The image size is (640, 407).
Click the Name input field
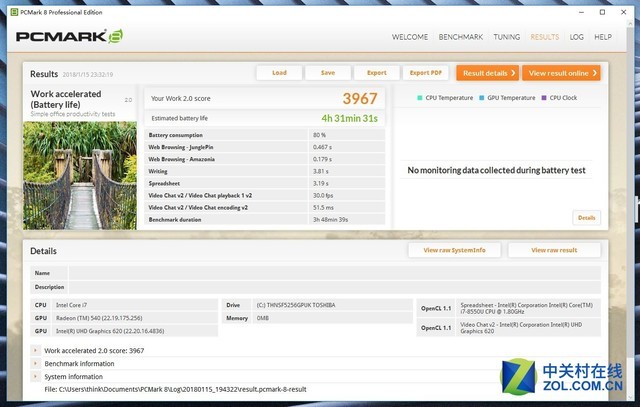coord(335,273)
